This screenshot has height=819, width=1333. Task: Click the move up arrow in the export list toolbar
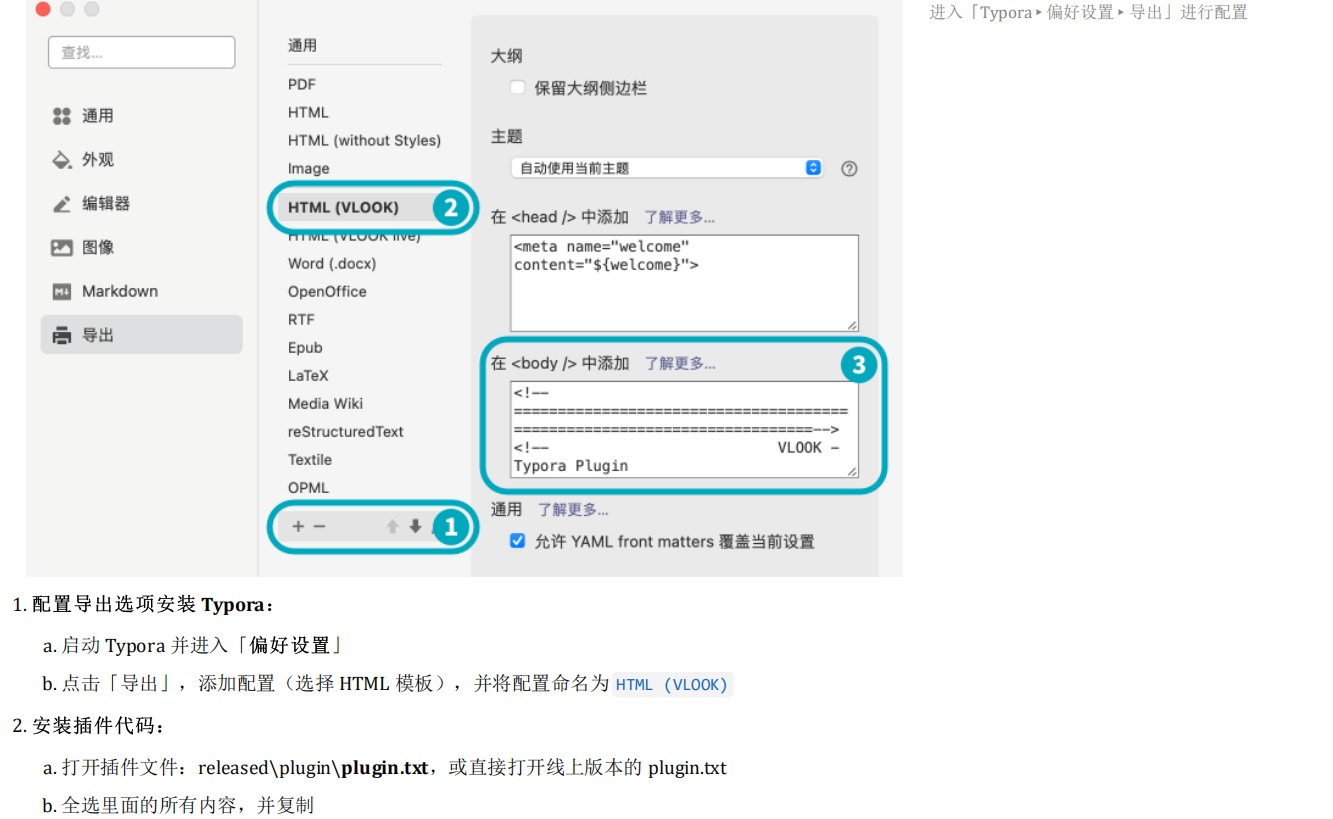[x=392, y=526]
